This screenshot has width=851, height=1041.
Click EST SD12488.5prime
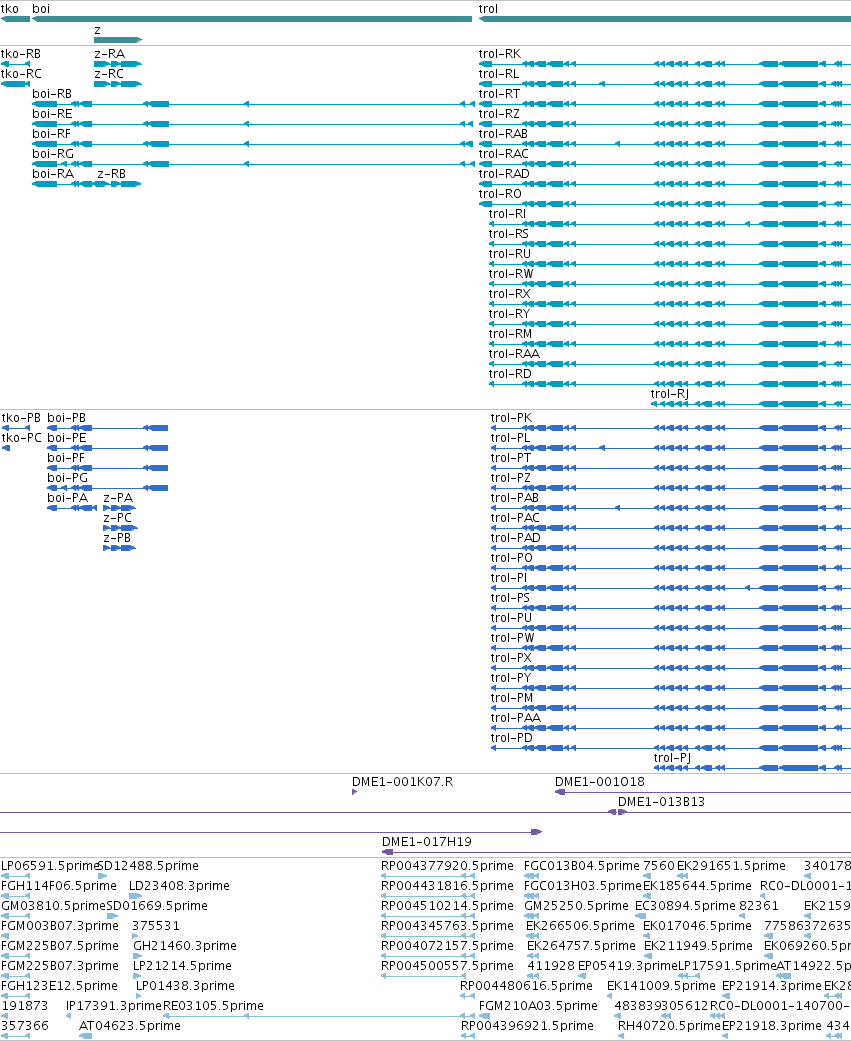click(x=148, y=866)
